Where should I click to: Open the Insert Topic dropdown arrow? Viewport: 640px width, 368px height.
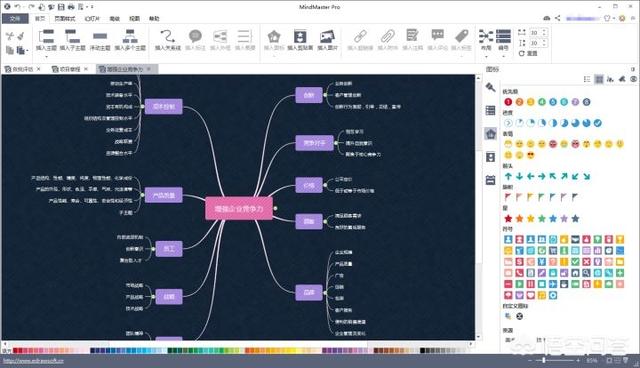point(46,56)
